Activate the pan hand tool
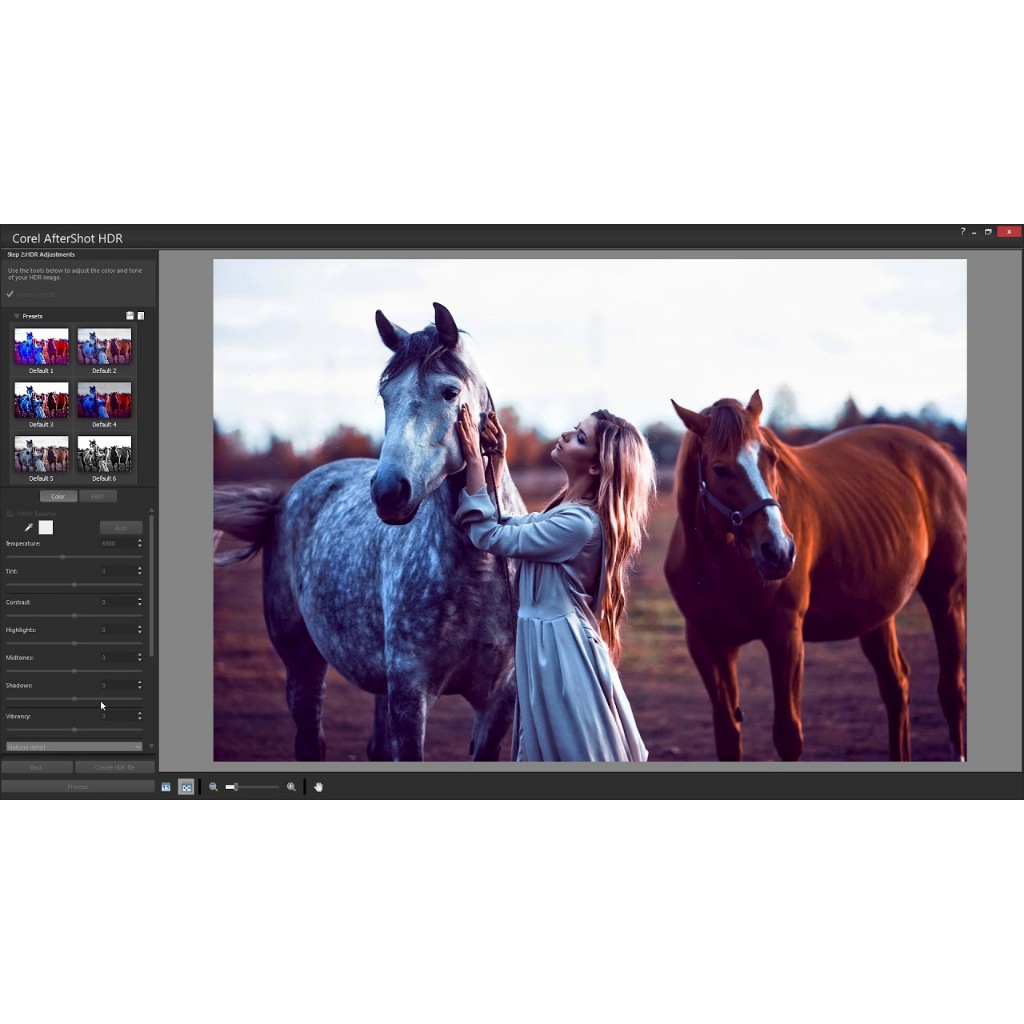The width and height of the screenshot is (1024, 1024). click(319, 787)
